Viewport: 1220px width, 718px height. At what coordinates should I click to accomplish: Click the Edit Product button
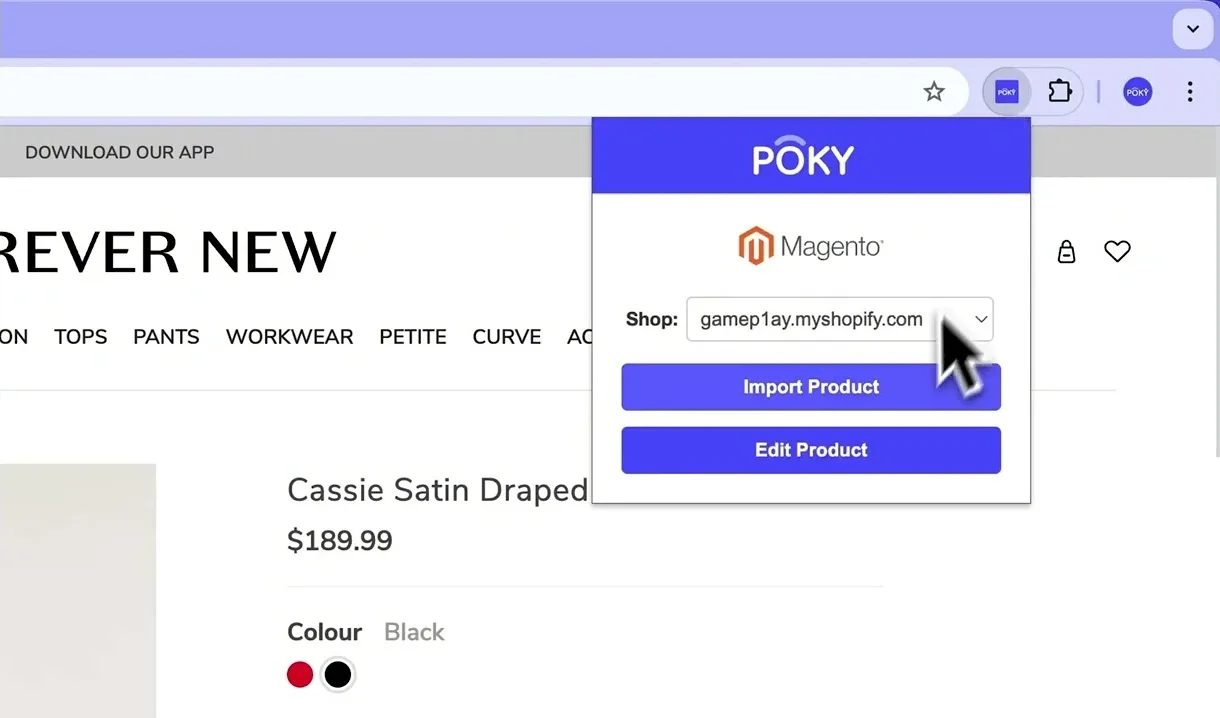(x=810, y=450)
